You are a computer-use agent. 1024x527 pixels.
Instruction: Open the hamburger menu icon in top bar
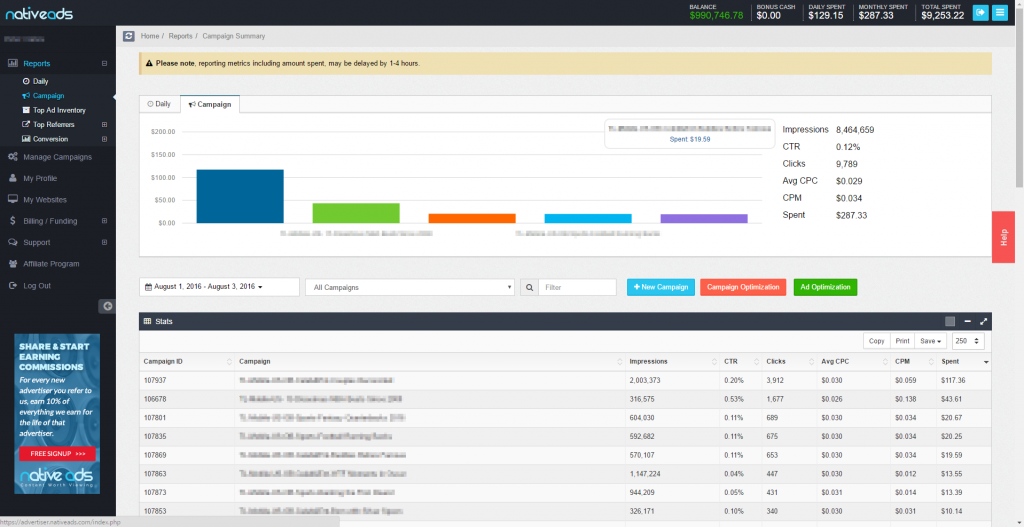pyautogui.click(x=1000, y=12)
